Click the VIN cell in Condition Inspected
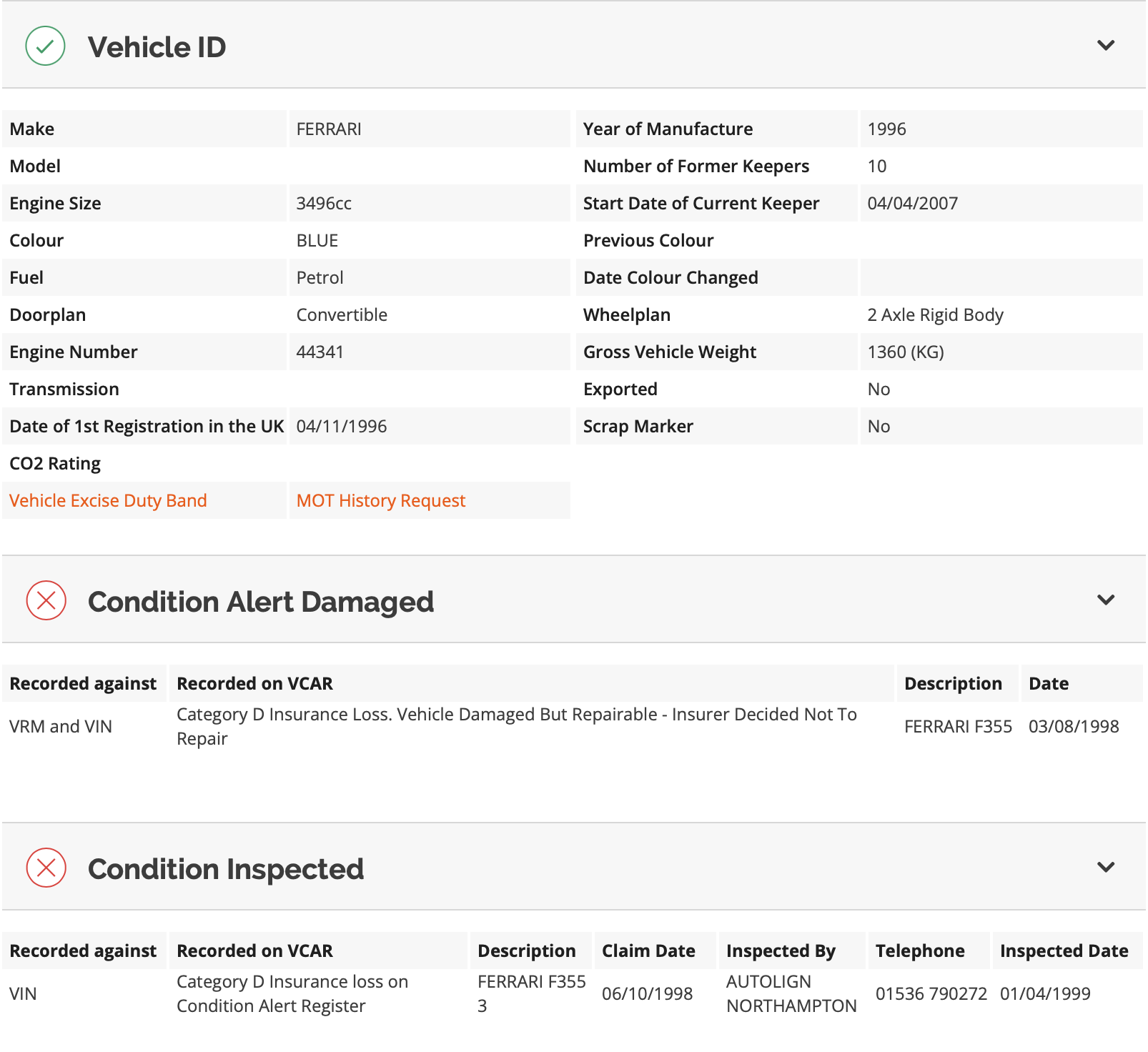 click(x=23, y=994)
